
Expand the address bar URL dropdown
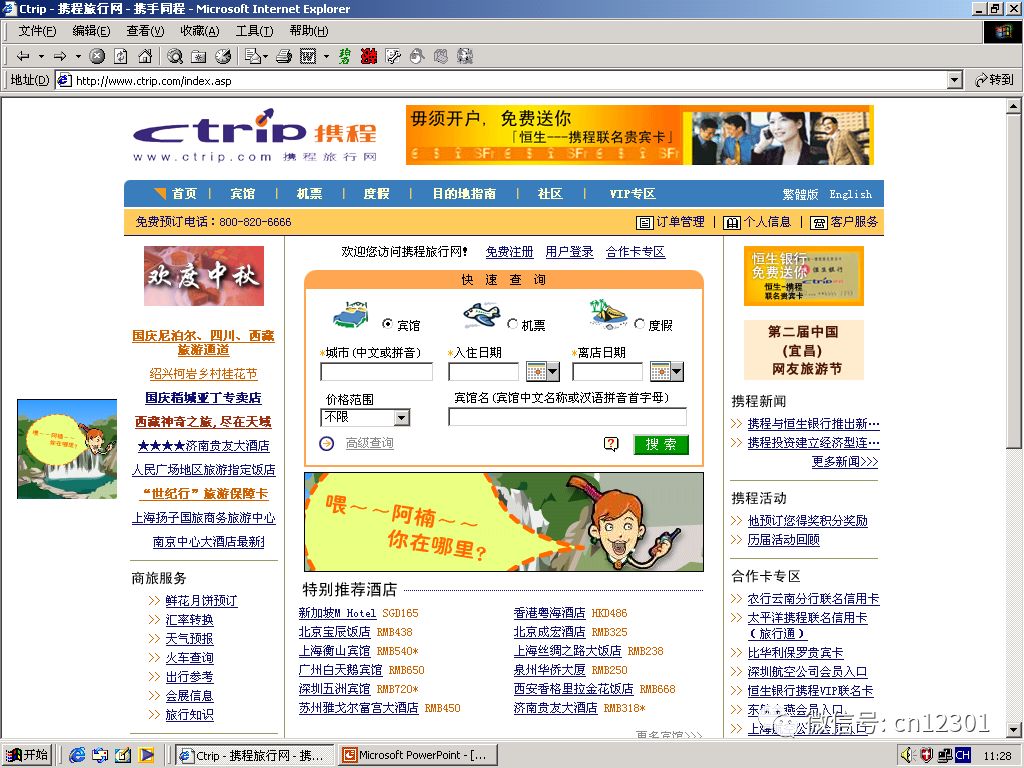pyautogui.click(x=955, y=80)
